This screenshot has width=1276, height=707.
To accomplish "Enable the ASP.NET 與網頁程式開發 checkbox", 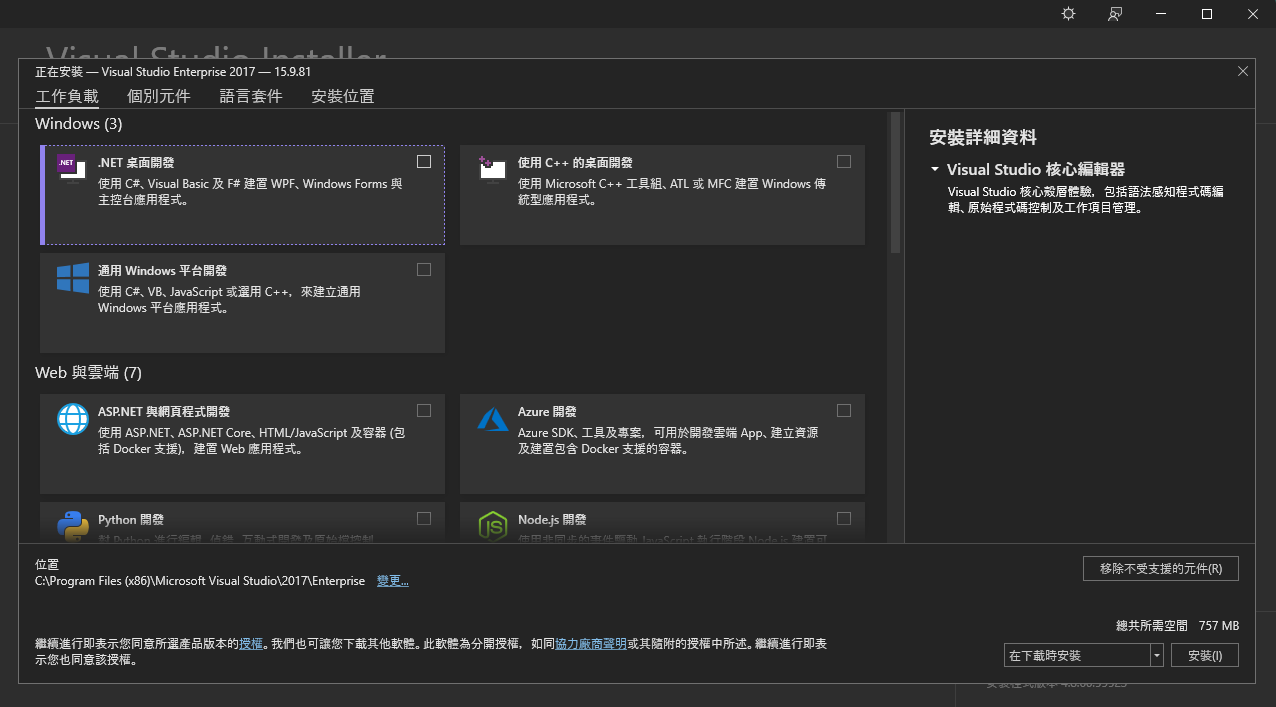I will click(424, 410).
